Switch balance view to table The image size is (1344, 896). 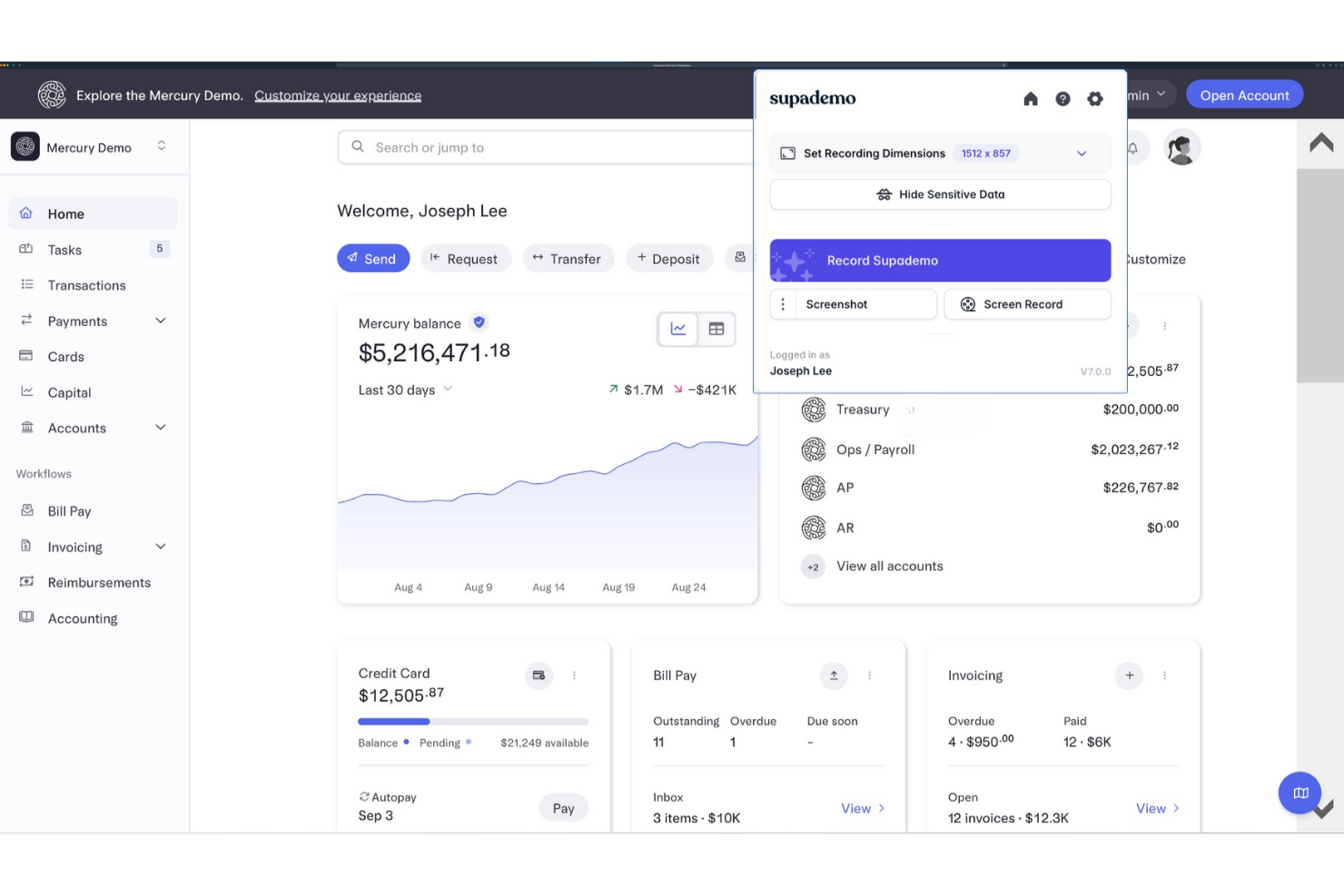point(716,329)
